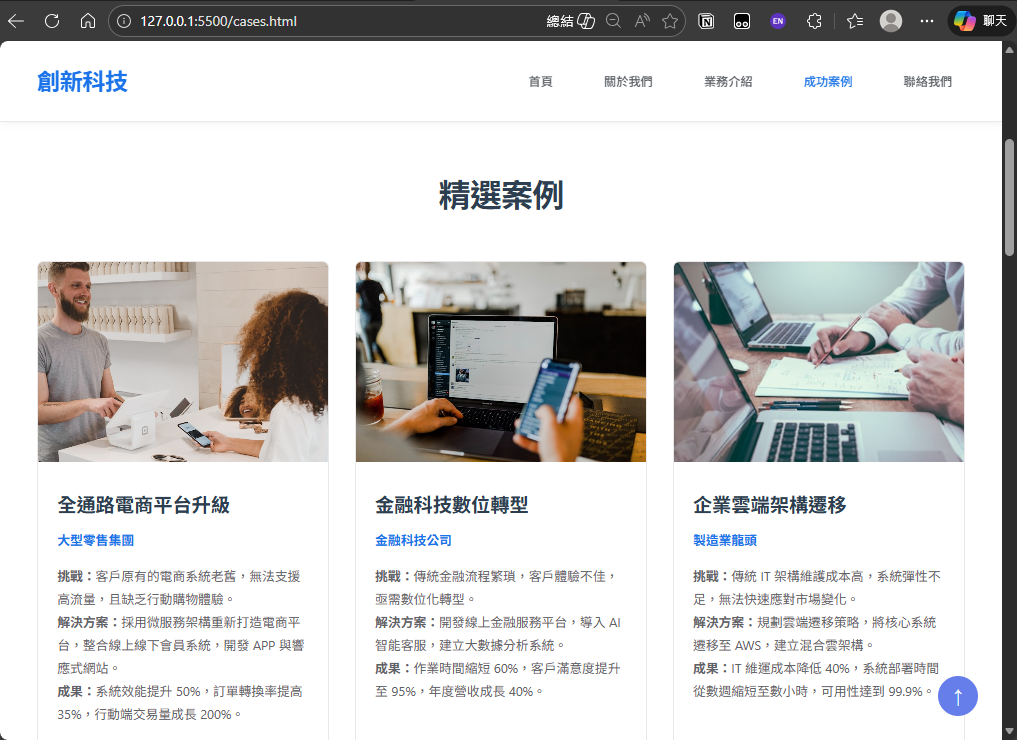Screen dimensions: 1017x740
Task: Open the browser Settings and more menu
Action: [927, 21]
